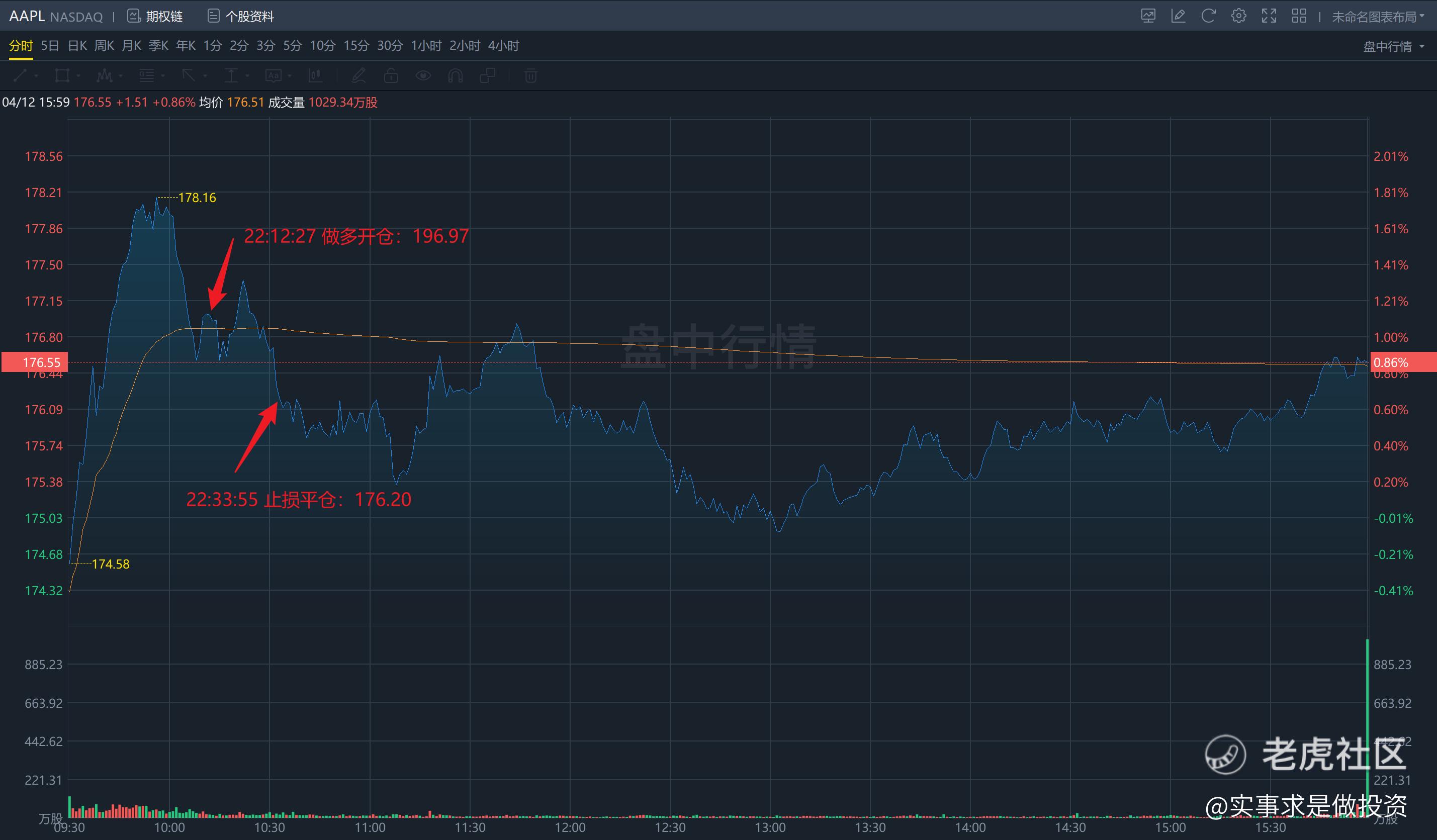Expand the Fibonacci tool dropdown arrow
1437x840 pixels.
point(163,76)
